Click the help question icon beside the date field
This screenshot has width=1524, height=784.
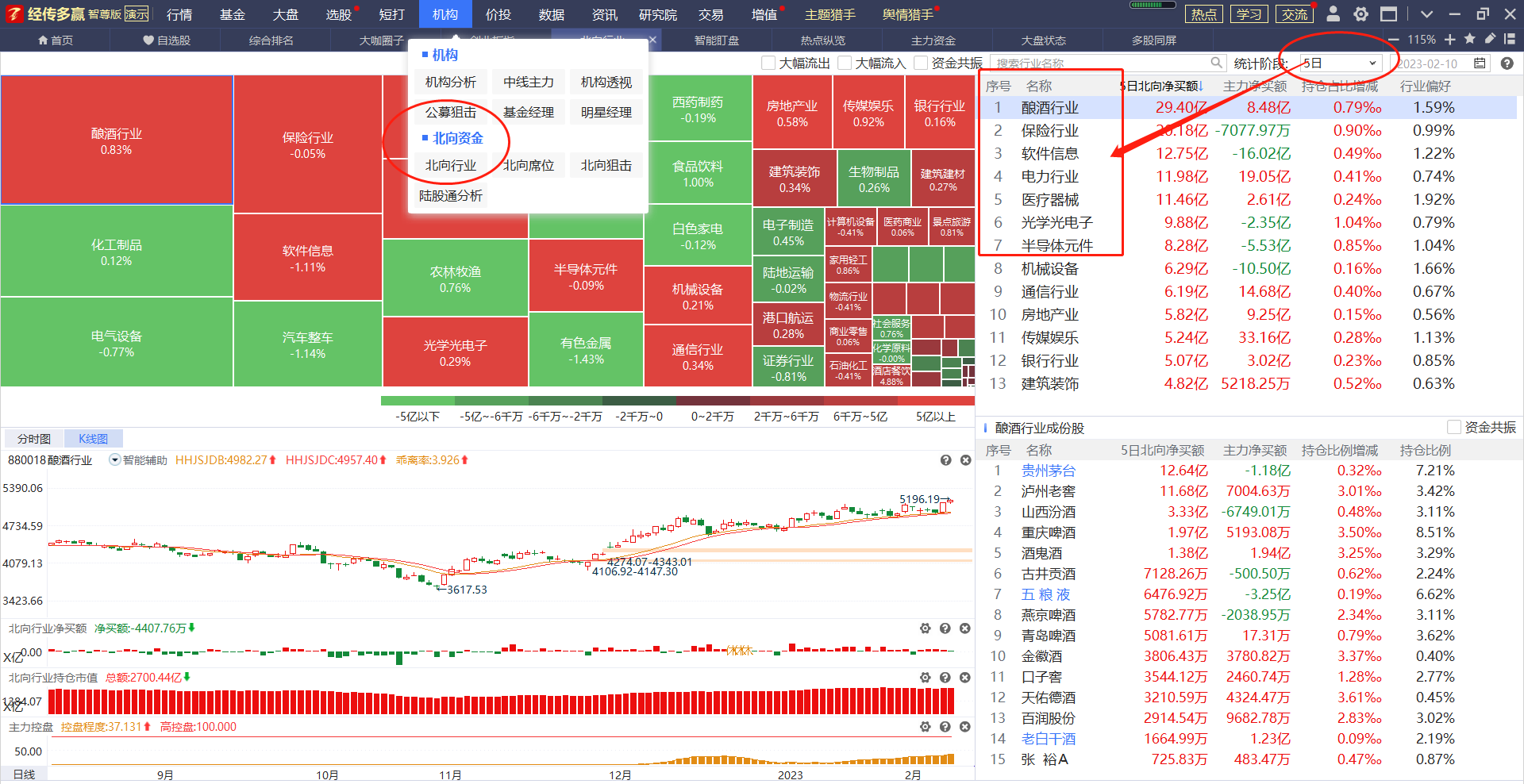tap(1507, 63)
